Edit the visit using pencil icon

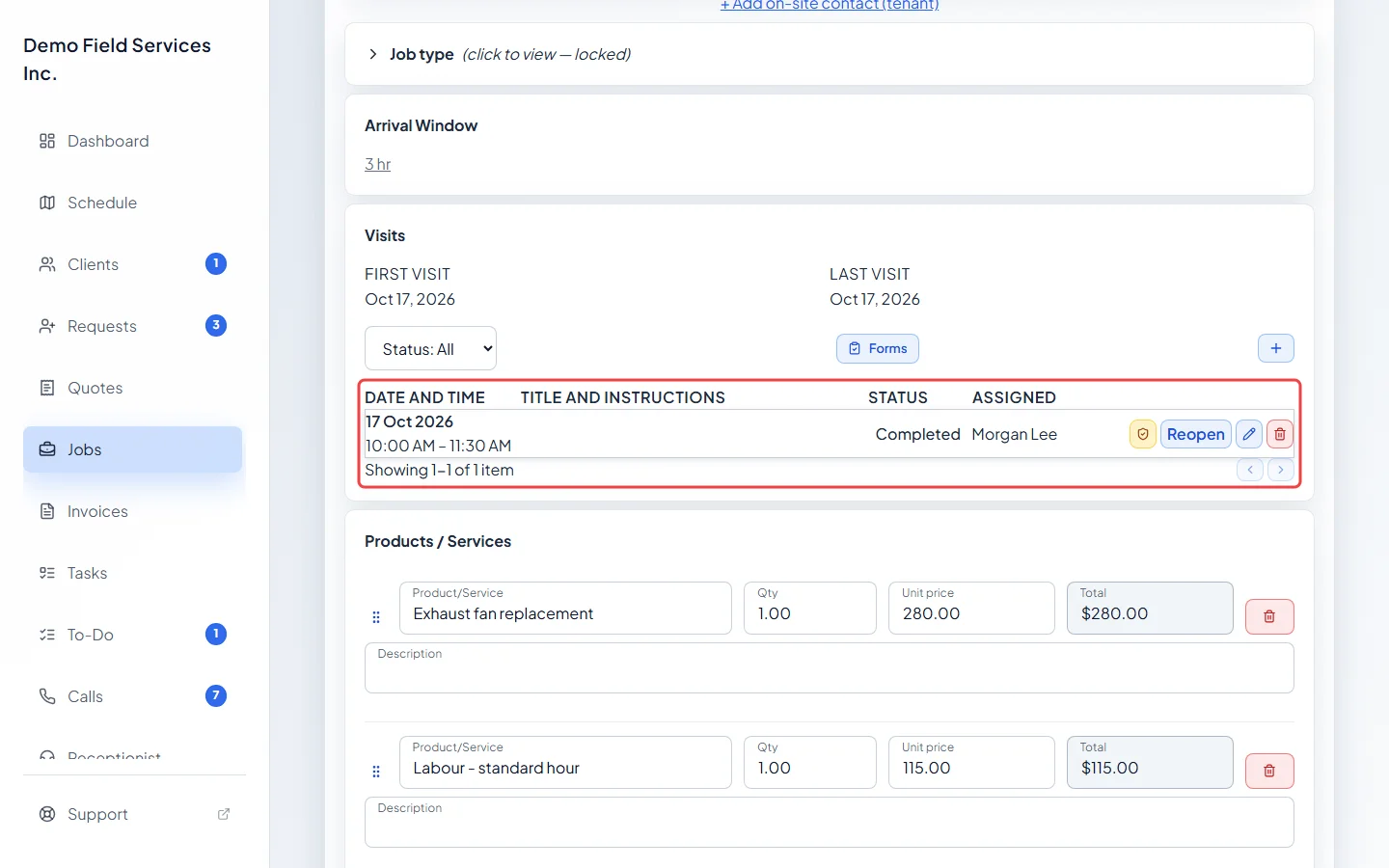(x=1249, y=434)
